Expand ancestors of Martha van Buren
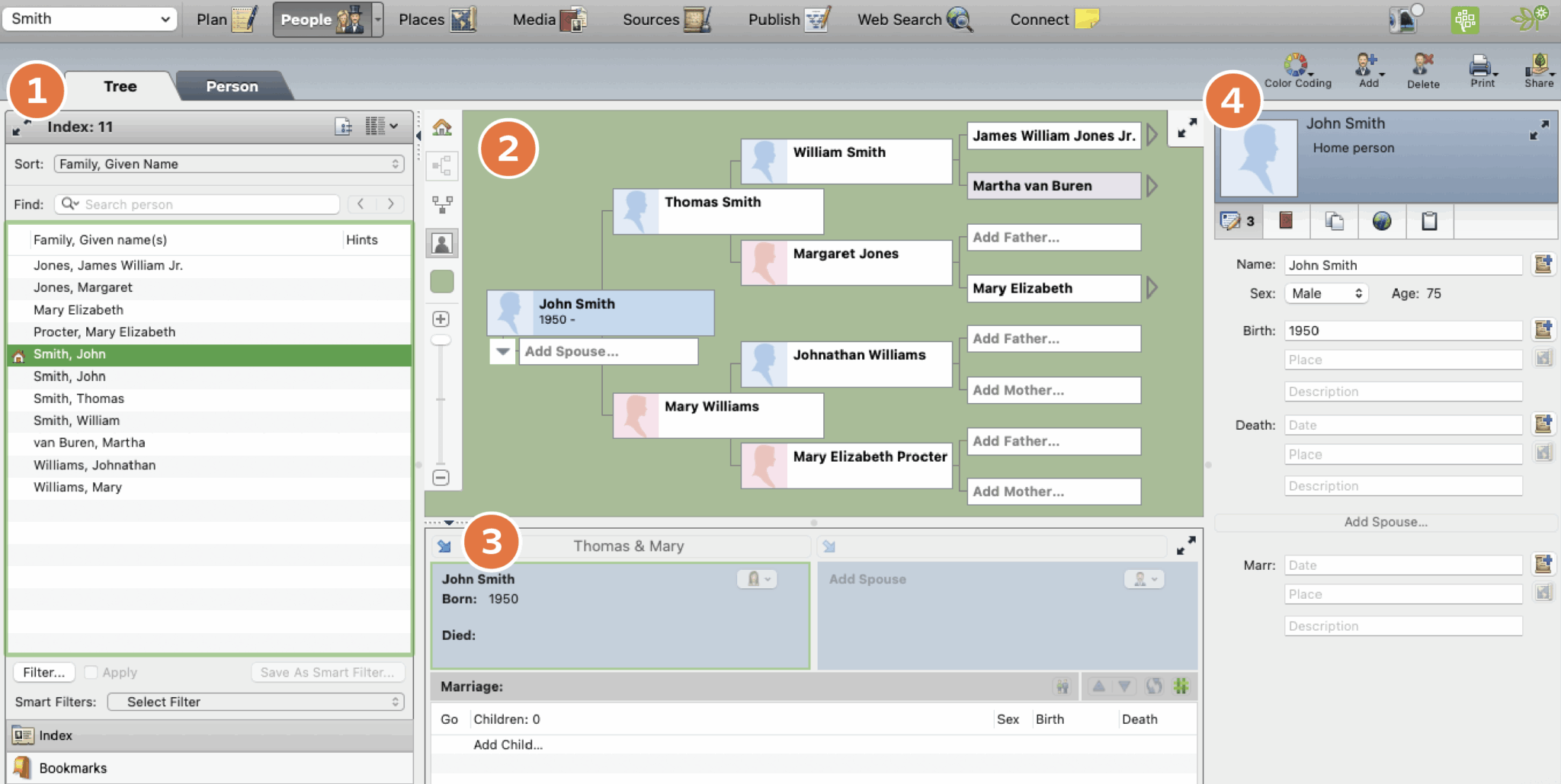Image resolution: width=1561 pixels, height=784 pixels. pyautogui.click(x=1152, y=186)
